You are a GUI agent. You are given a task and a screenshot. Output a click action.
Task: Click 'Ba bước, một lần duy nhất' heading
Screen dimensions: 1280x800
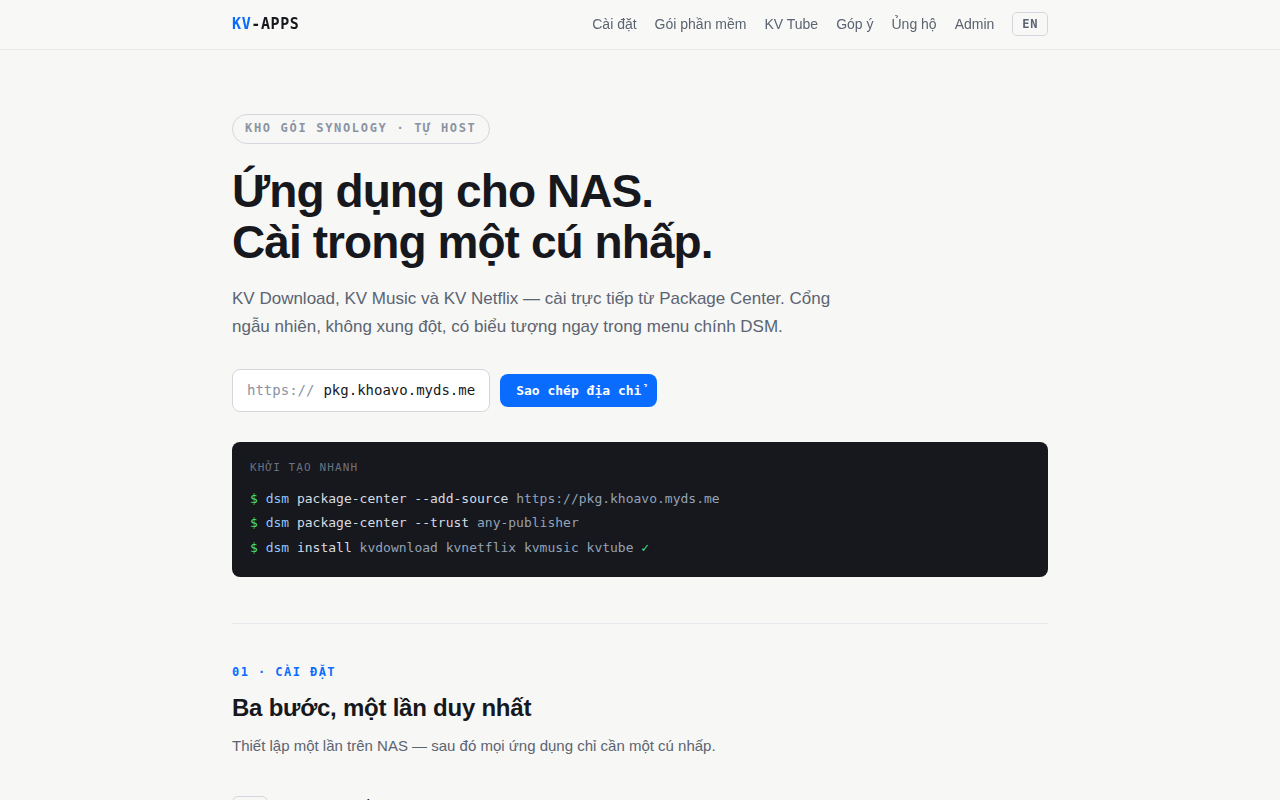point(381,708)
